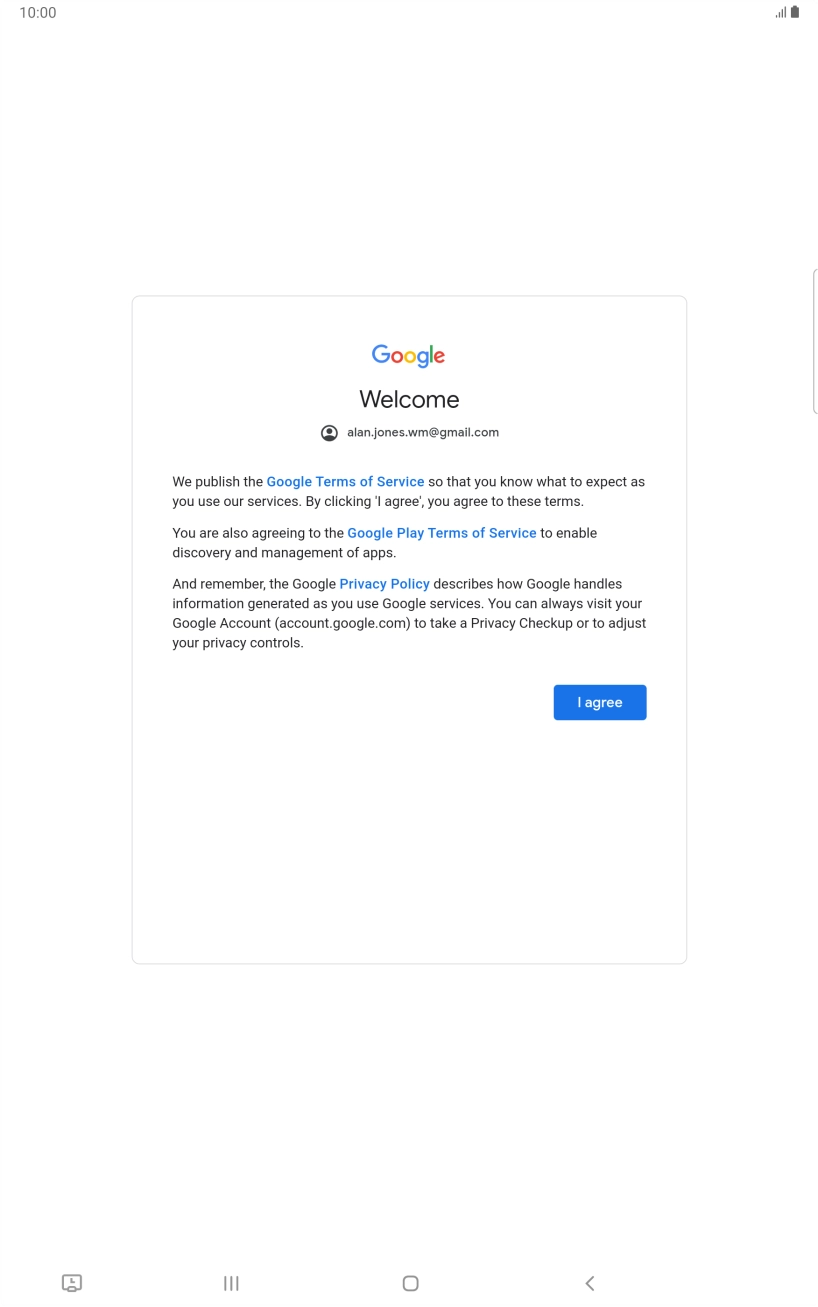This screenshot has height=1307, width=818.
Task: Tap the clock showing 10:00
Action: 38,13
